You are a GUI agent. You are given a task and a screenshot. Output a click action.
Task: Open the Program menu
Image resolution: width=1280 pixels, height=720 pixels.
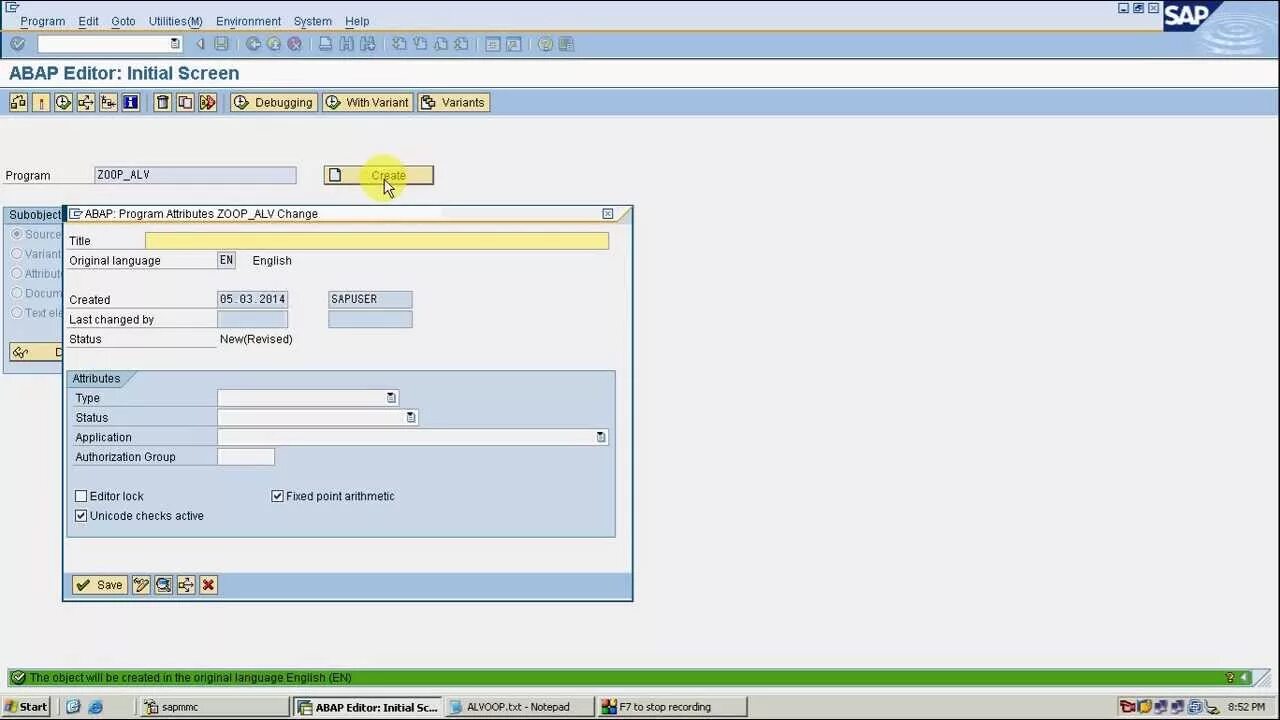coord(42,21)
